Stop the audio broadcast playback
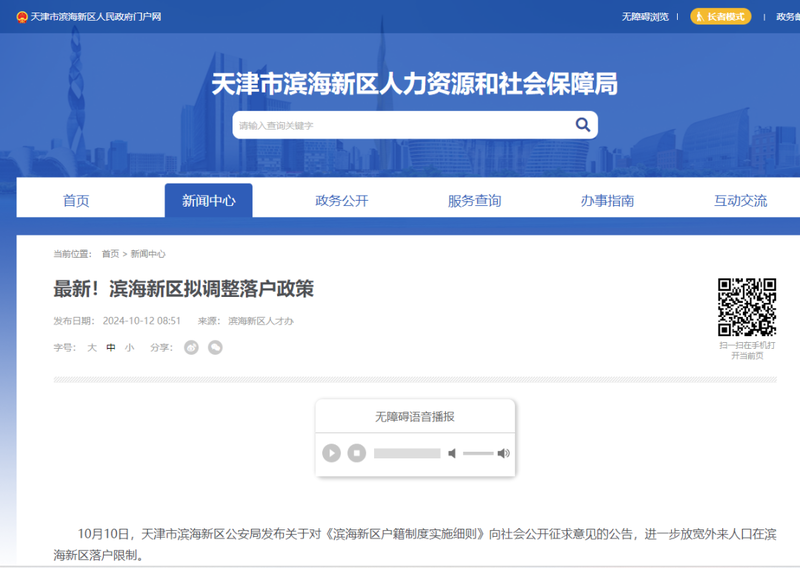Screen dimensions: 800x568 tap(357, 453)
